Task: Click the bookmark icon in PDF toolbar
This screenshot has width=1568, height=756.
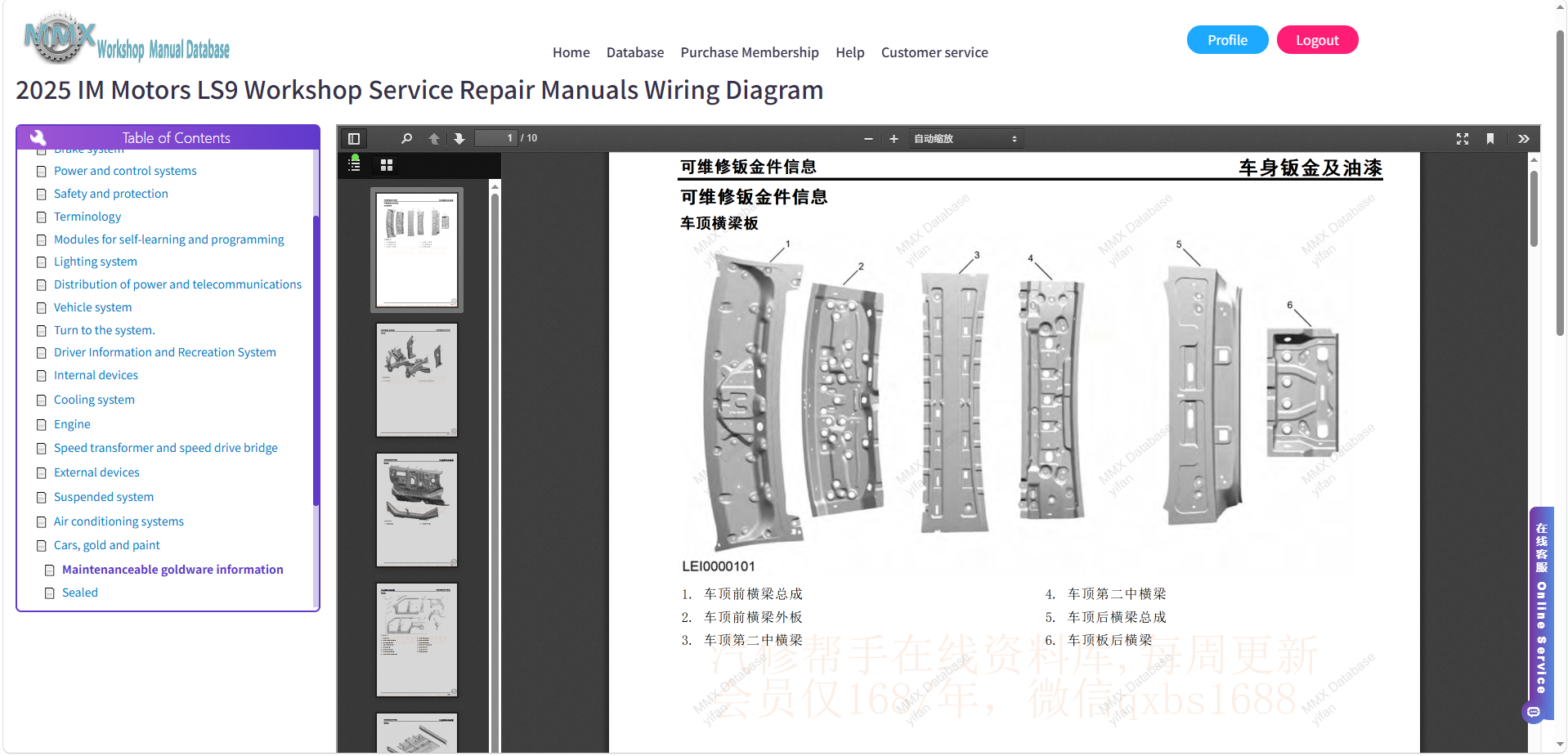Action: click(1490, 139)
